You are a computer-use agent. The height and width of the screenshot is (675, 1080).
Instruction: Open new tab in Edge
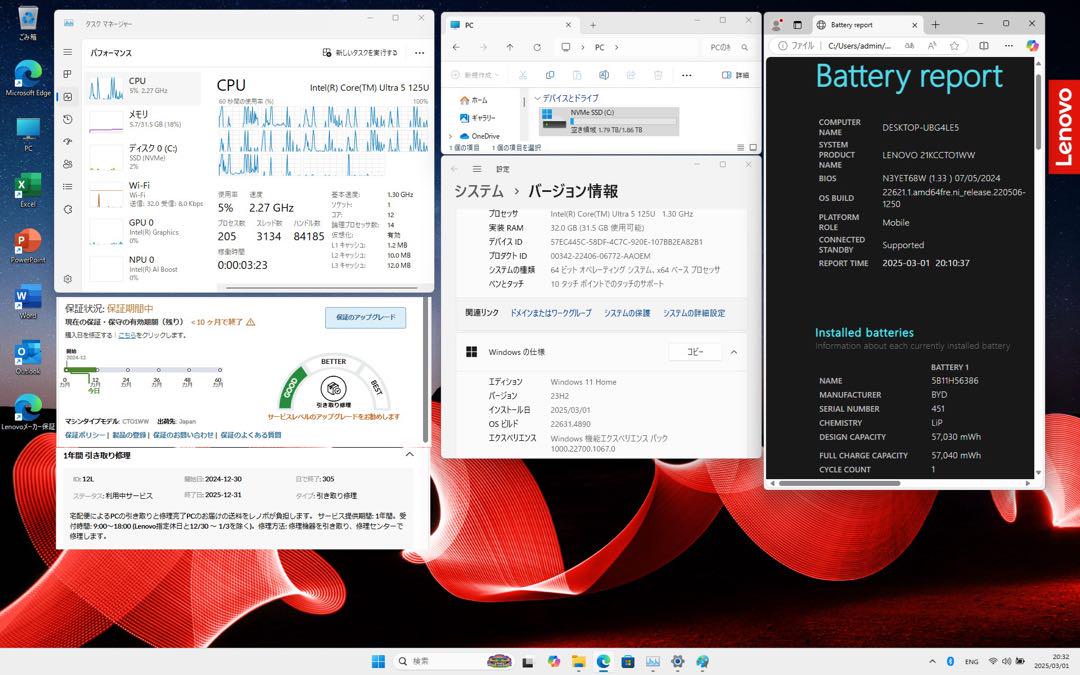click(935, 25)
